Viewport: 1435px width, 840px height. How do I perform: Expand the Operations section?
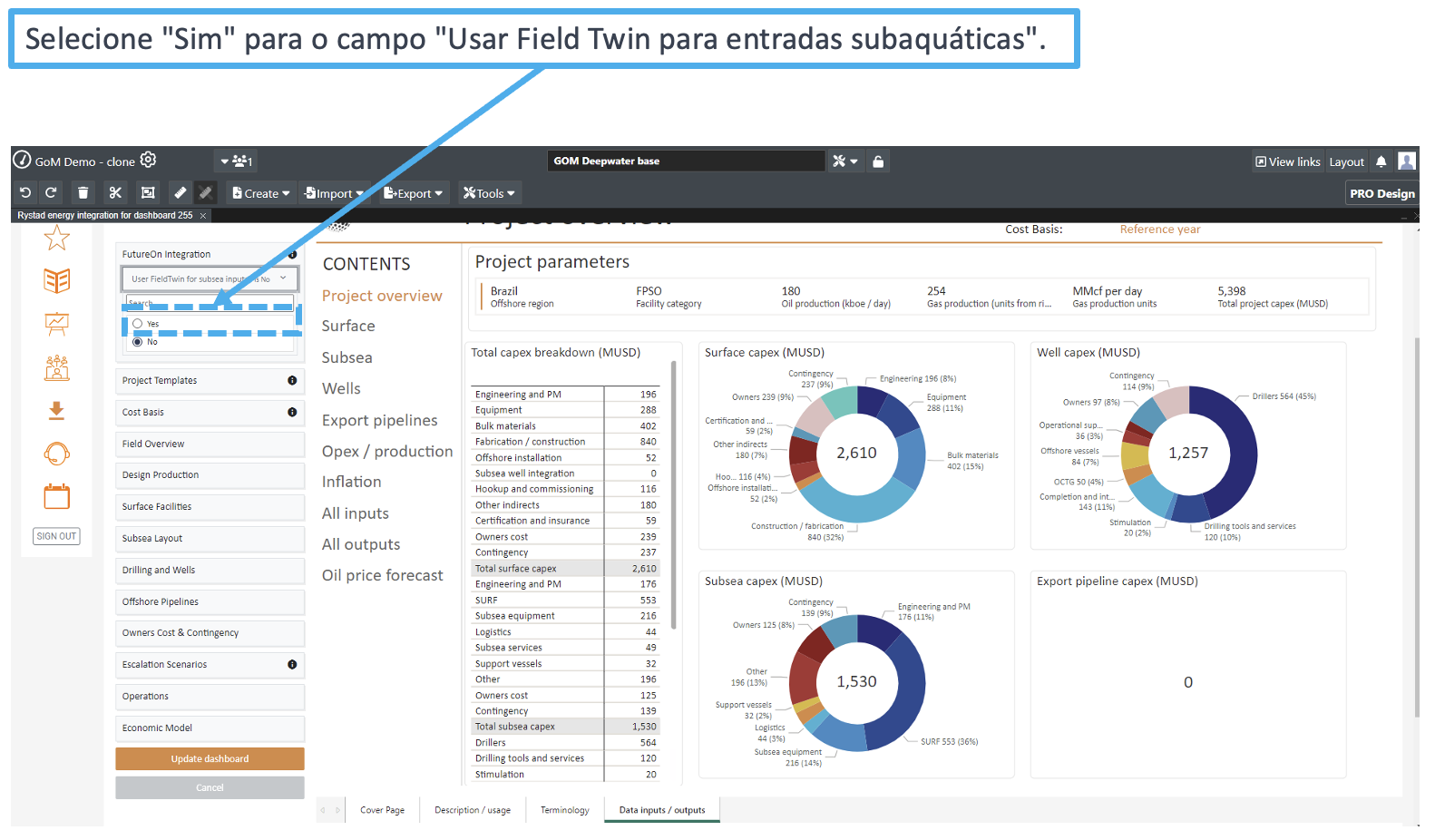pos(210,697)
